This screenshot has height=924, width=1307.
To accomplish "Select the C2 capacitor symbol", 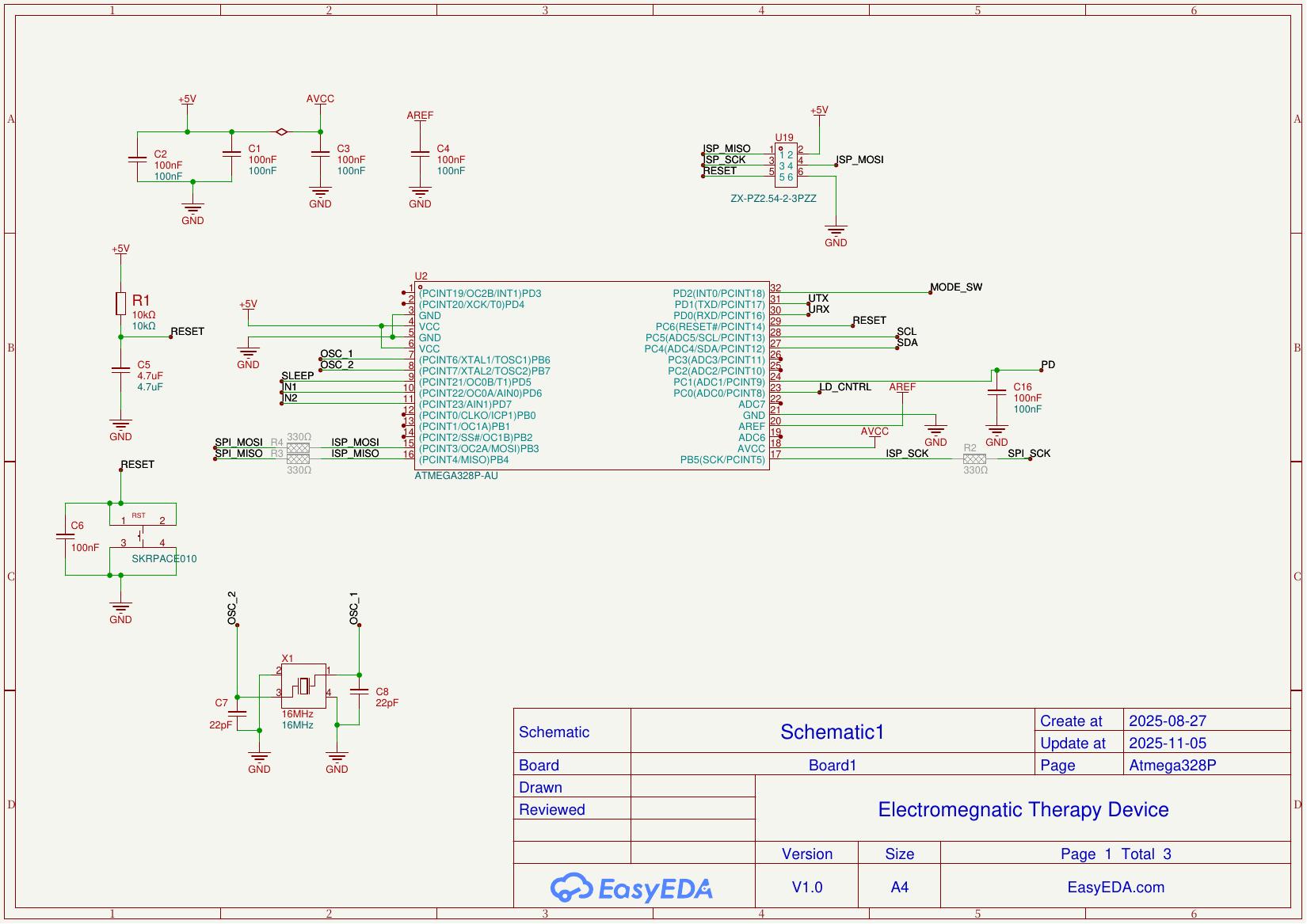I will (x=137, y=159).
